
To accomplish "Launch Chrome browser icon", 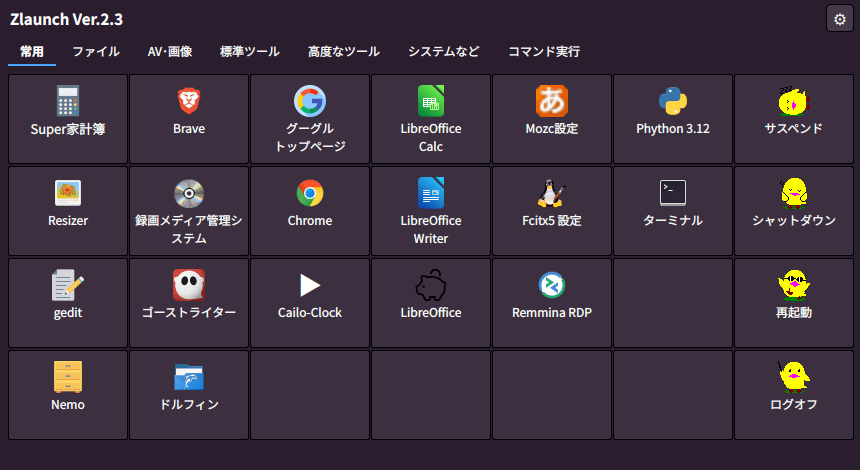I will 310,193.
